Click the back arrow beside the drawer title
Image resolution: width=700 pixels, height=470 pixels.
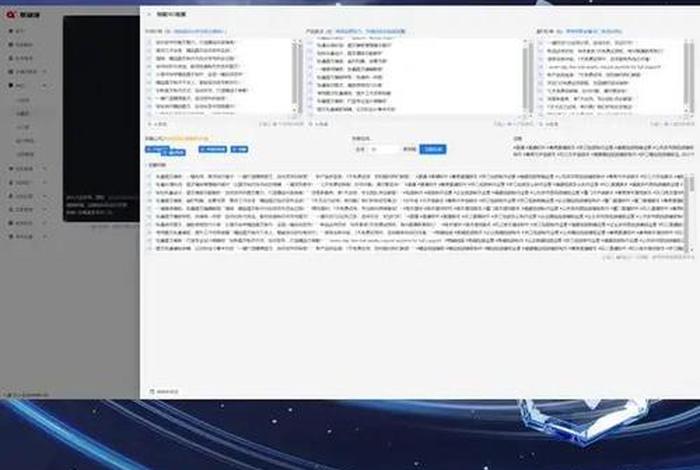pyautogui.click(x=149, y=14)
